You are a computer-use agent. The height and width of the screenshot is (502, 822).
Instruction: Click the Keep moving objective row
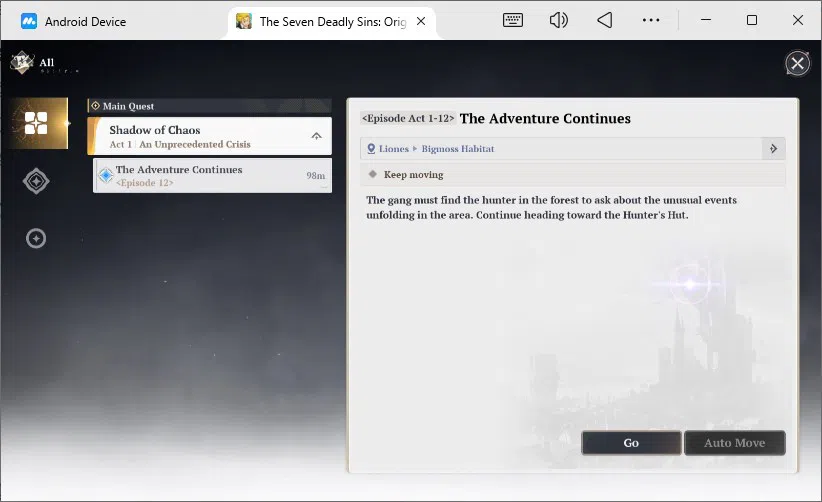[572, 174]
